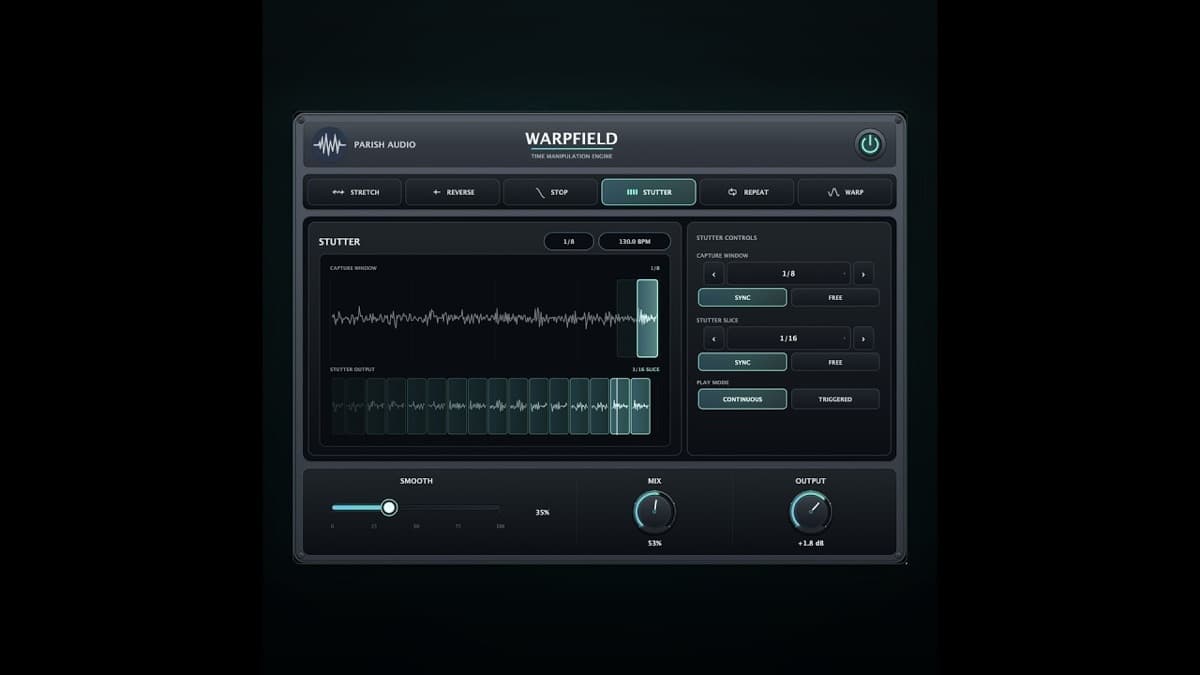Switch to the Repeat mode tab

coord(747,192)
